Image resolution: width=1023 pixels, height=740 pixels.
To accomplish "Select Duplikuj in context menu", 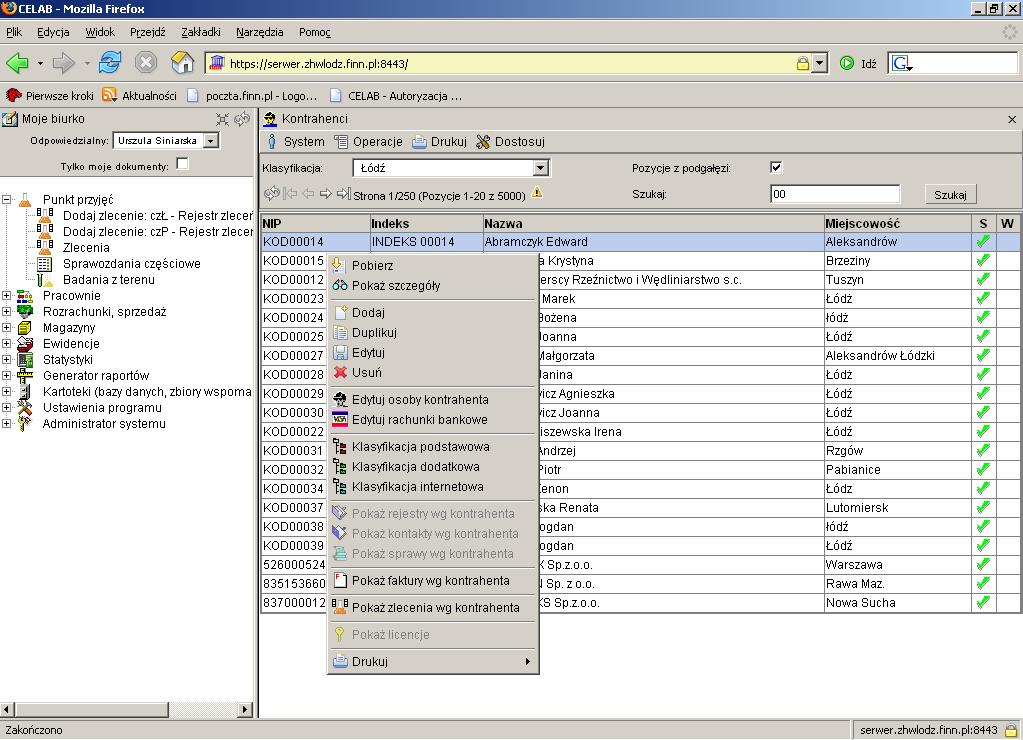I will 432,333.
